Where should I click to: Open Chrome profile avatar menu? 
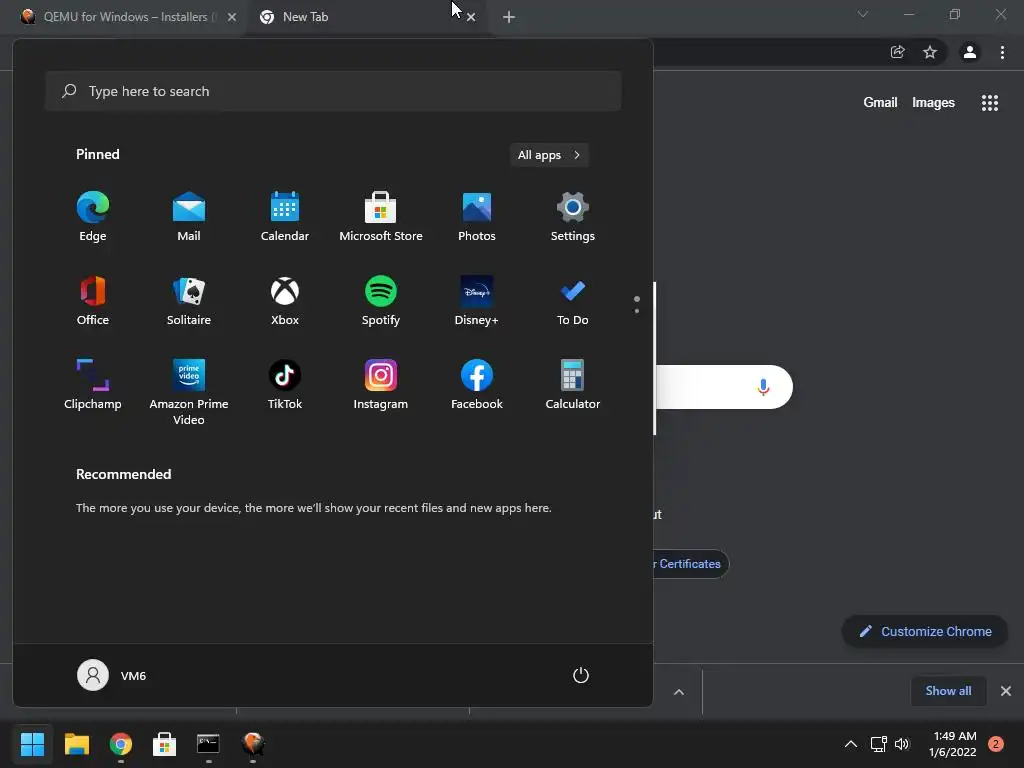pyautogui.click(x=970, y=52)
